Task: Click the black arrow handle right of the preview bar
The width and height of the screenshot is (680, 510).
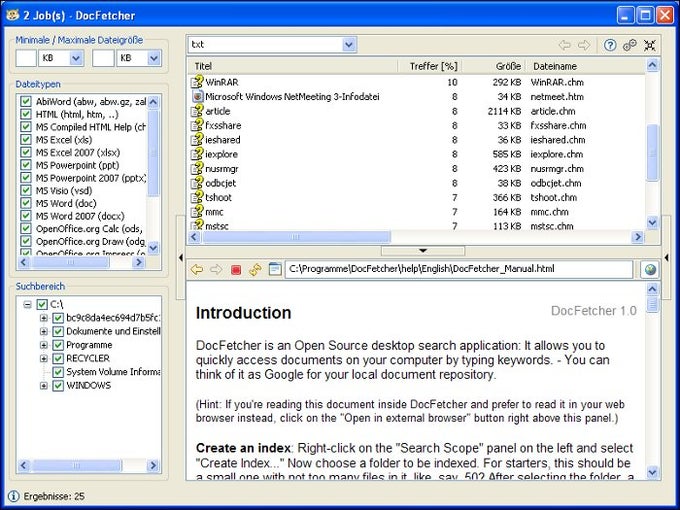Action: (666, 258)
